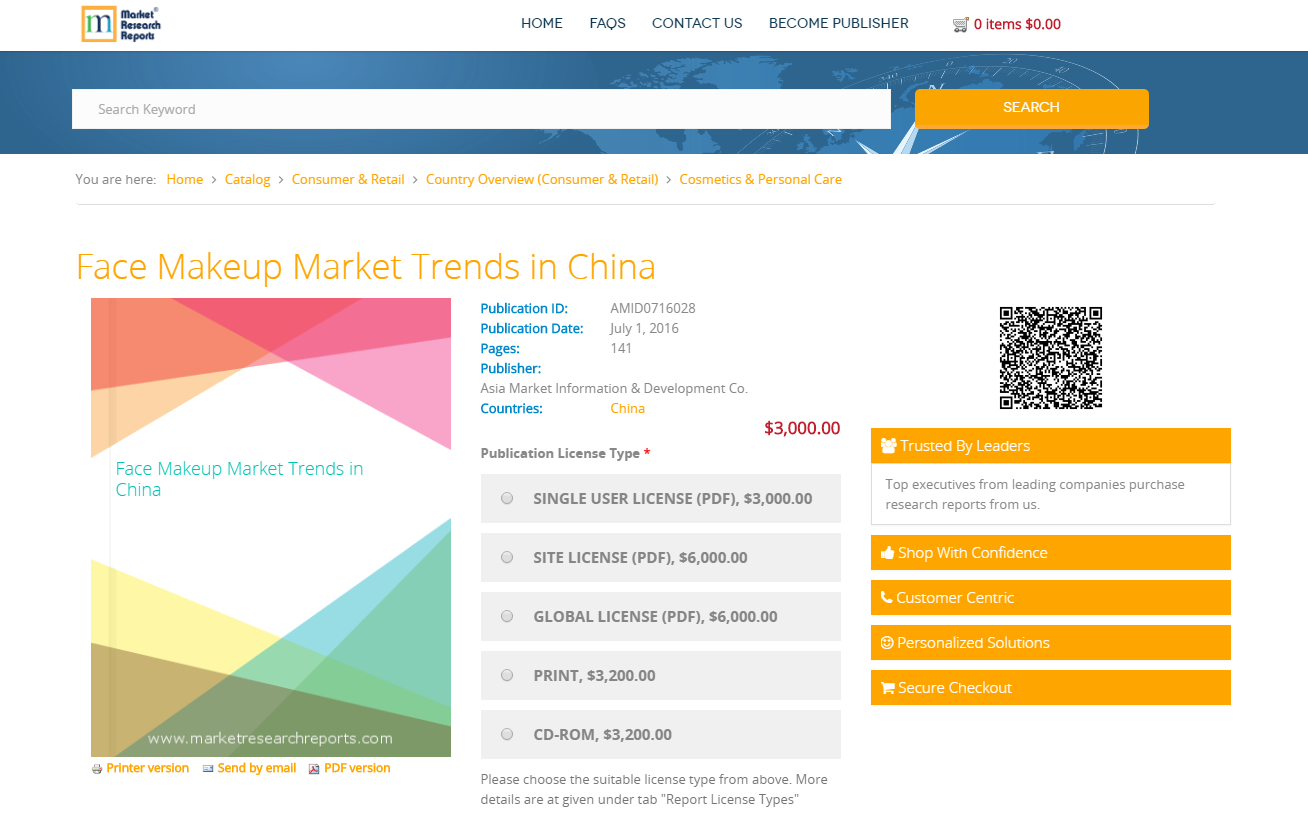The height and width of the screenshot is (813, 1308).
Task: Select Site License (PDF) radio button
Action: [x=507, y=557]
